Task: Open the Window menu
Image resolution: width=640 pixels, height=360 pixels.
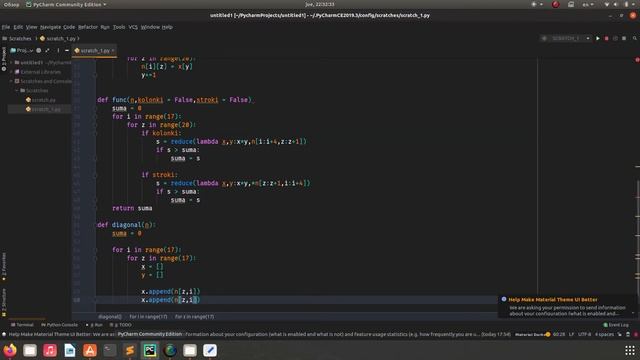Action: (150, 27)
